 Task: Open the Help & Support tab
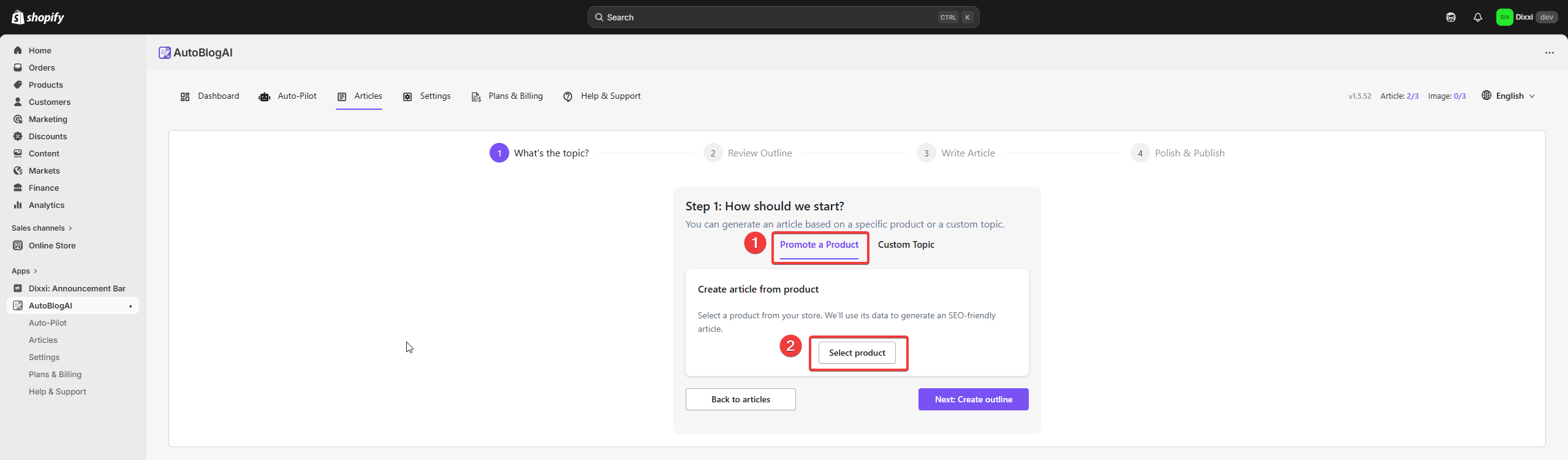(602, 96)
